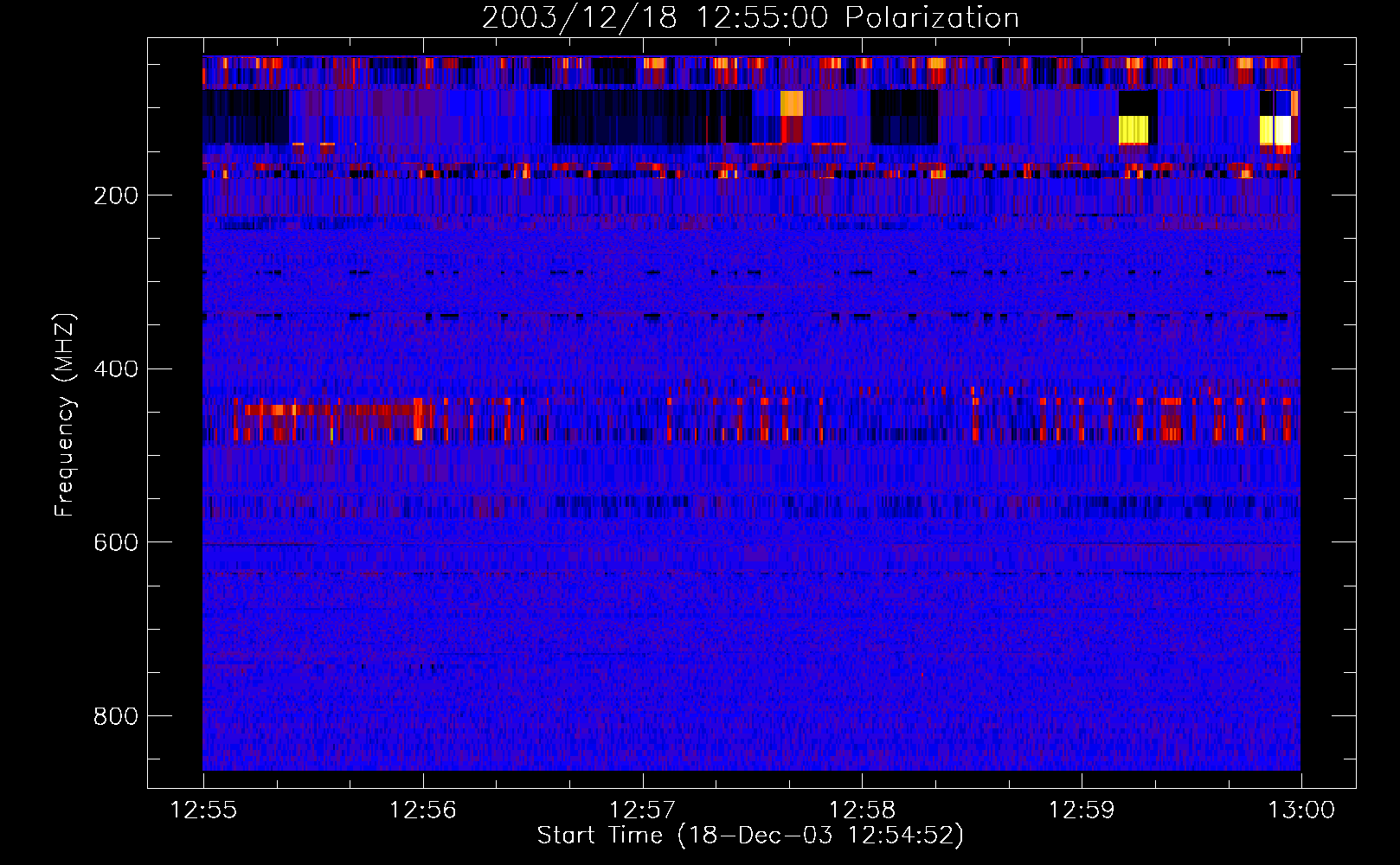Image resolution: width=1400 pixels, height=865 pixels.
Task: Click the 800 frequency tick label
Action: tap(116, 716)
